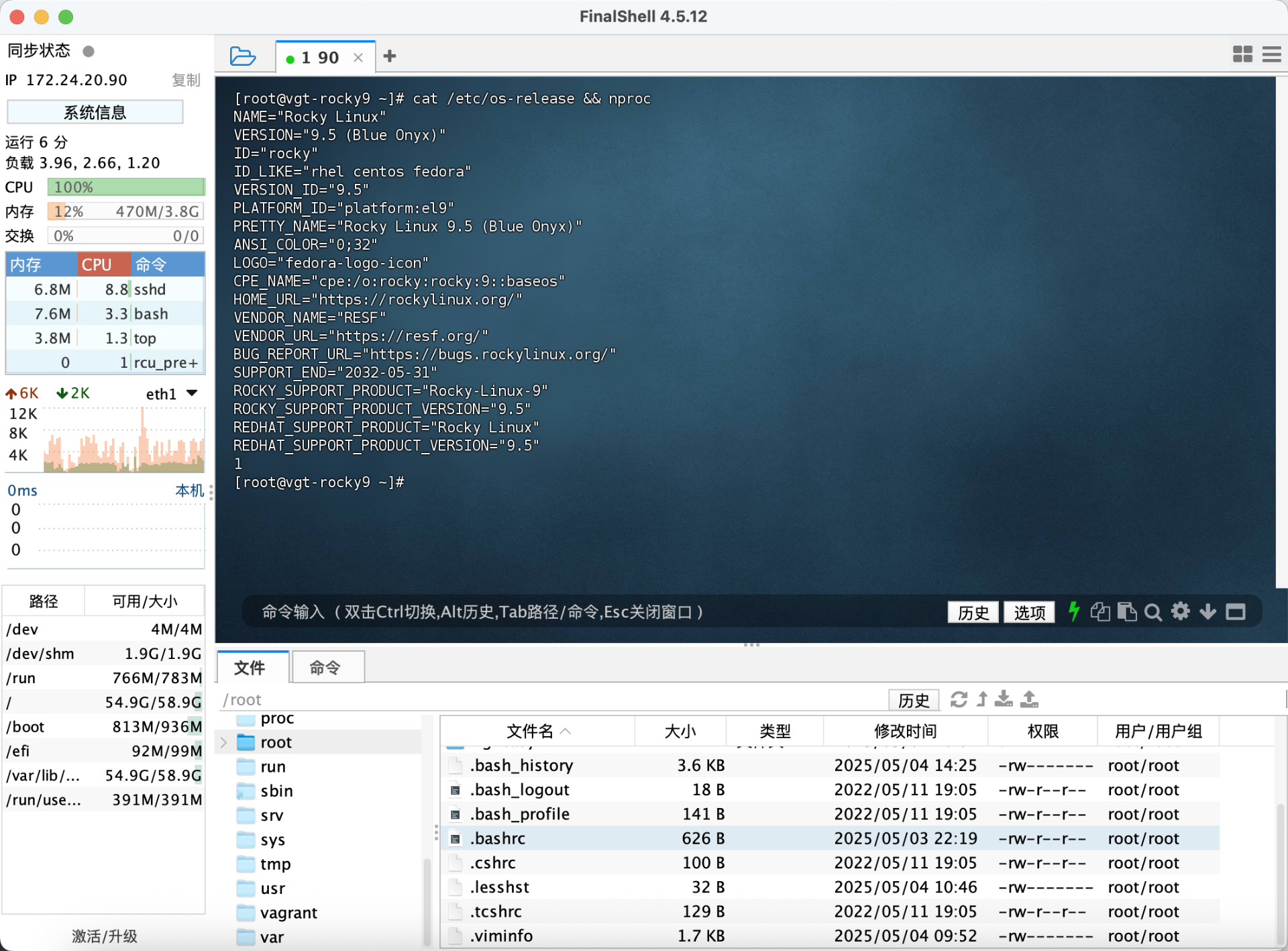Select the .bash_logout file row
This screenshot has width=1288, height=951.
[830, 789]
